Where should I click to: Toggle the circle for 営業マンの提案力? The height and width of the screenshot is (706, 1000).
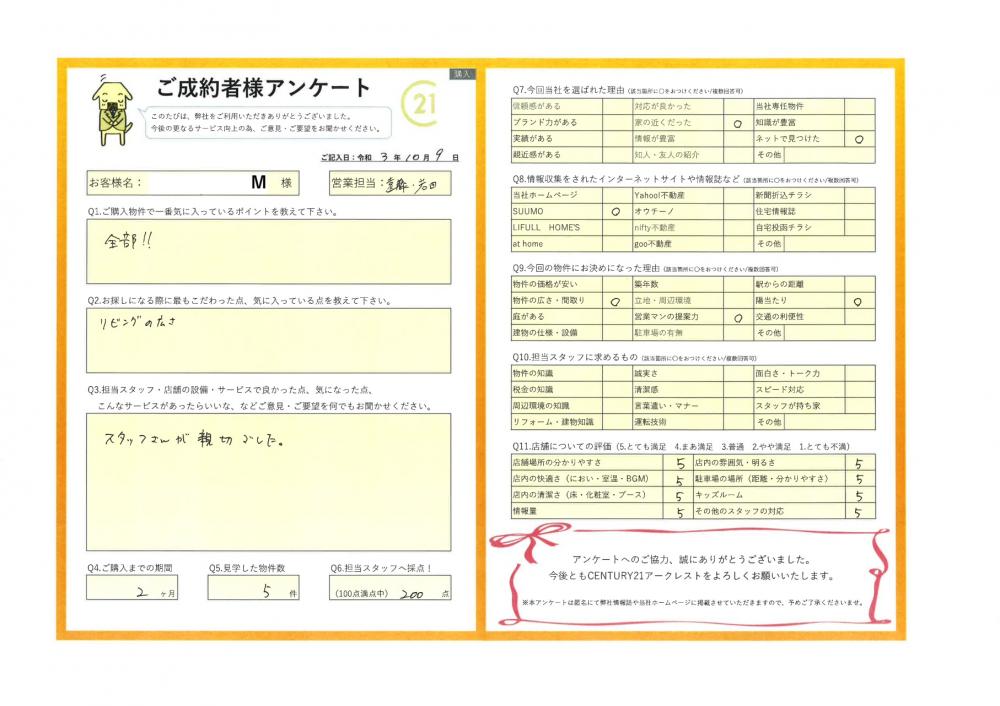736,316
